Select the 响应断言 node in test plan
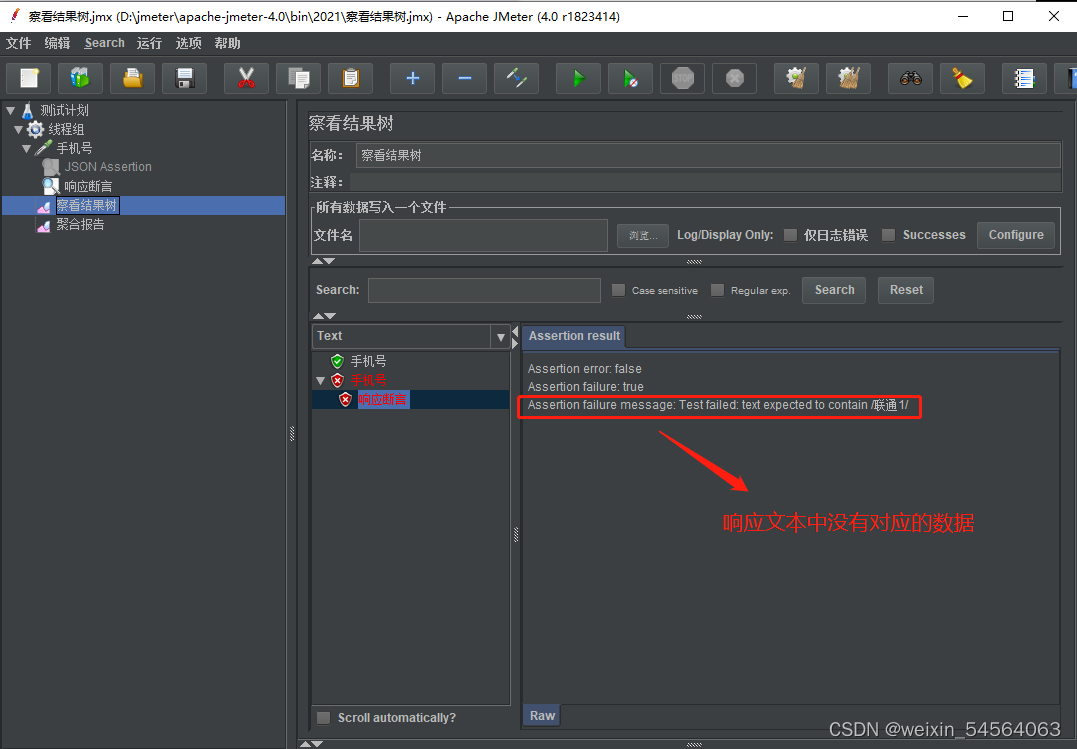Screen dimensions: 1077x749 88,186
